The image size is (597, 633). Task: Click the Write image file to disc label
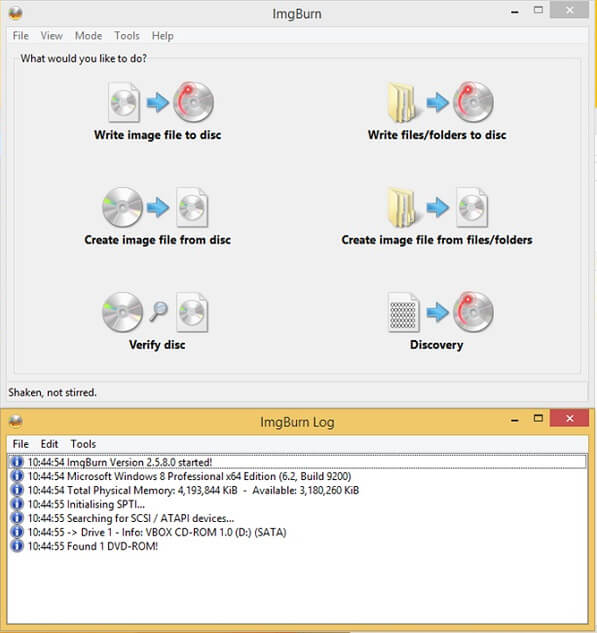click(157, 135)
